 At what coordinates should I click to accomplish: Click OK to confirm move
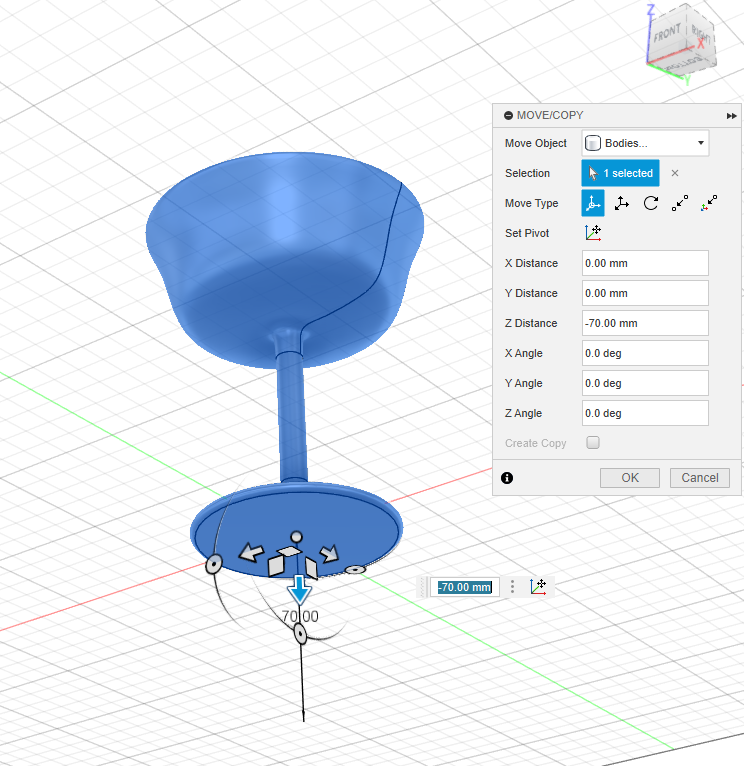[630, 478]
